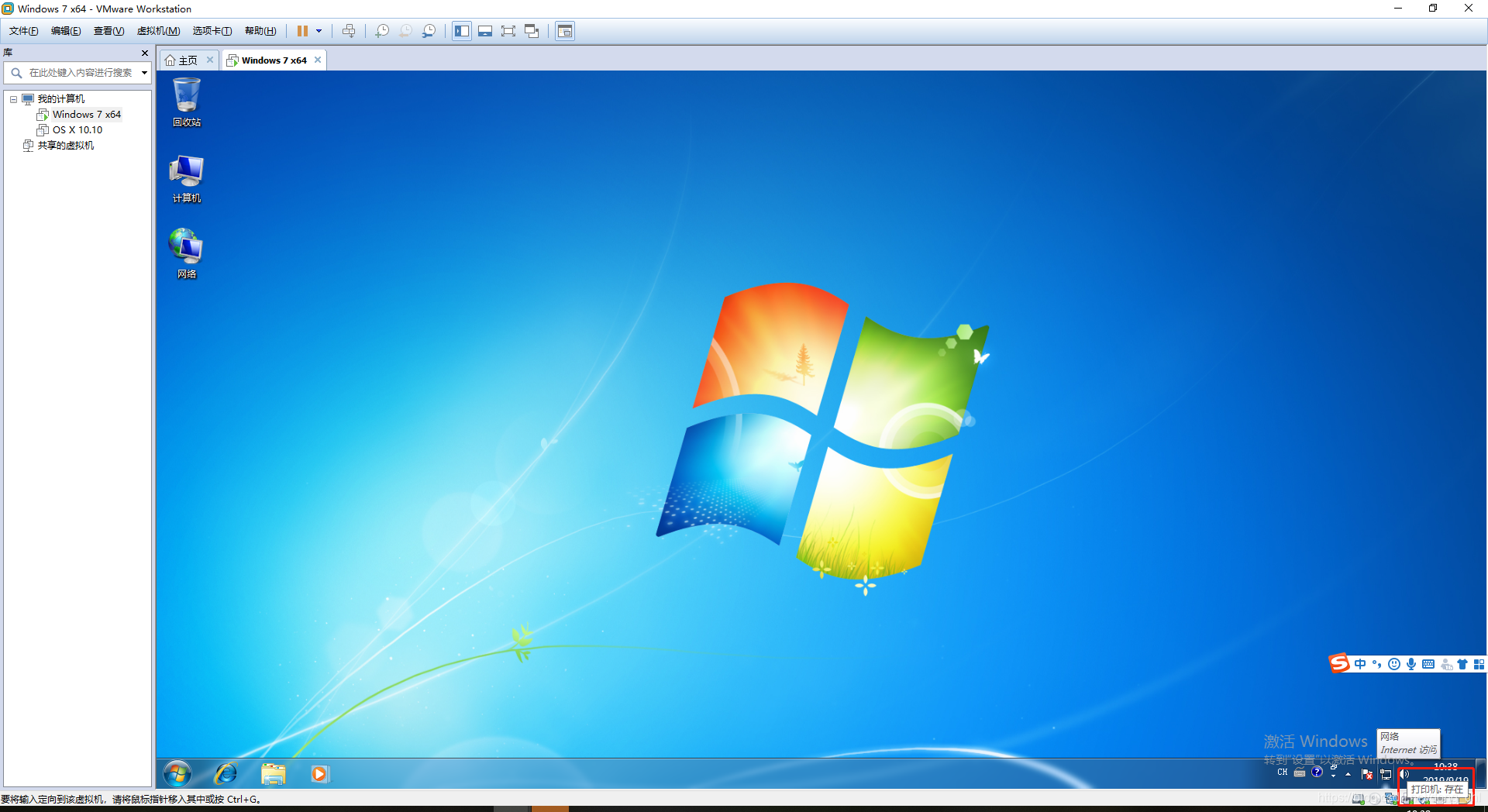Toggle Sogou Chinese/English 中 mode
This screenshot has width=1488, height=812.
point(1360,664)
